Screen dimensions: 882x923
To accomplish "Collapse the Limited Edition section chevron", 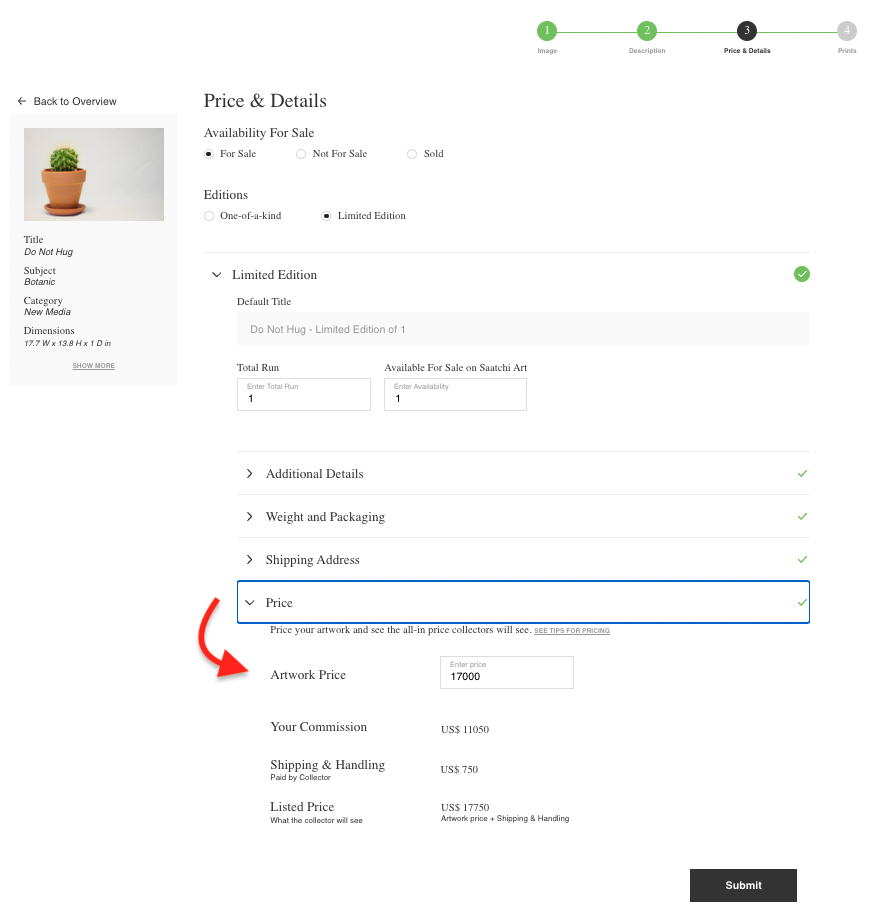I will (x=217, y=274).
